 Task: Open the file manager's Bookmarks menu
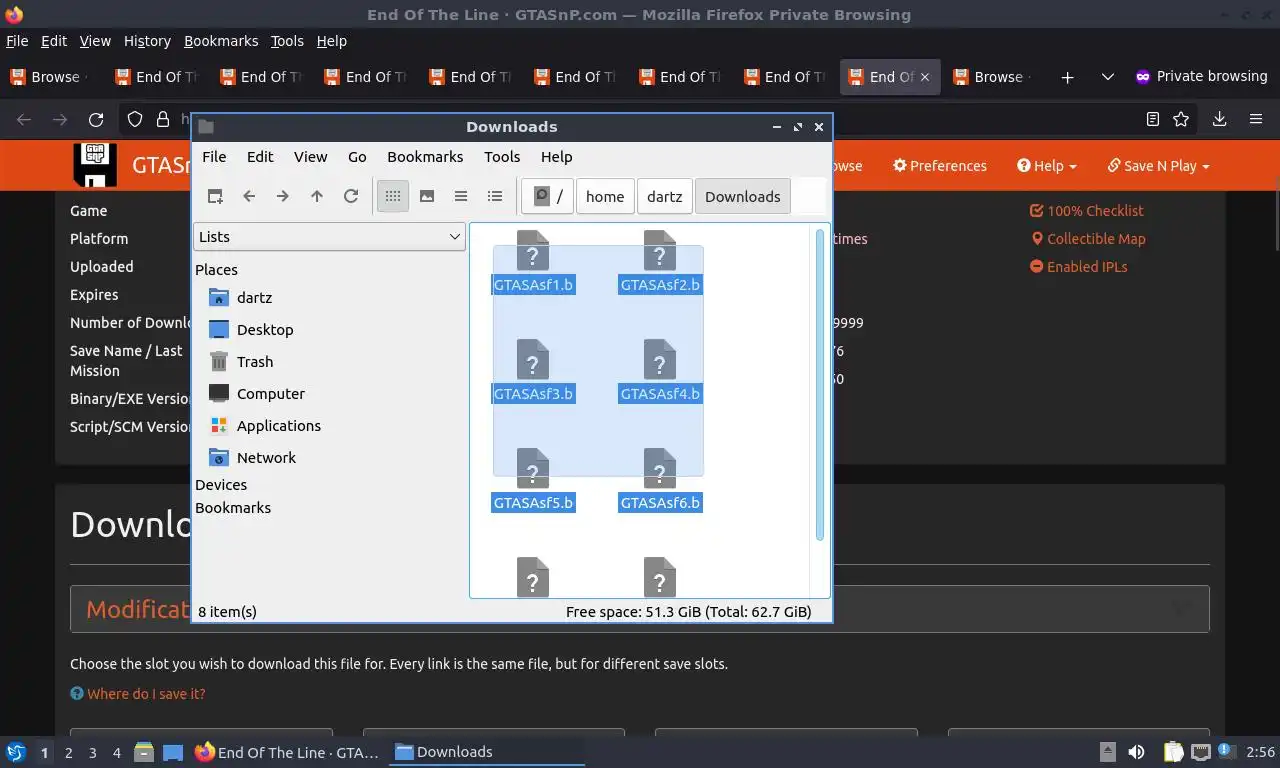click(425, 156)
